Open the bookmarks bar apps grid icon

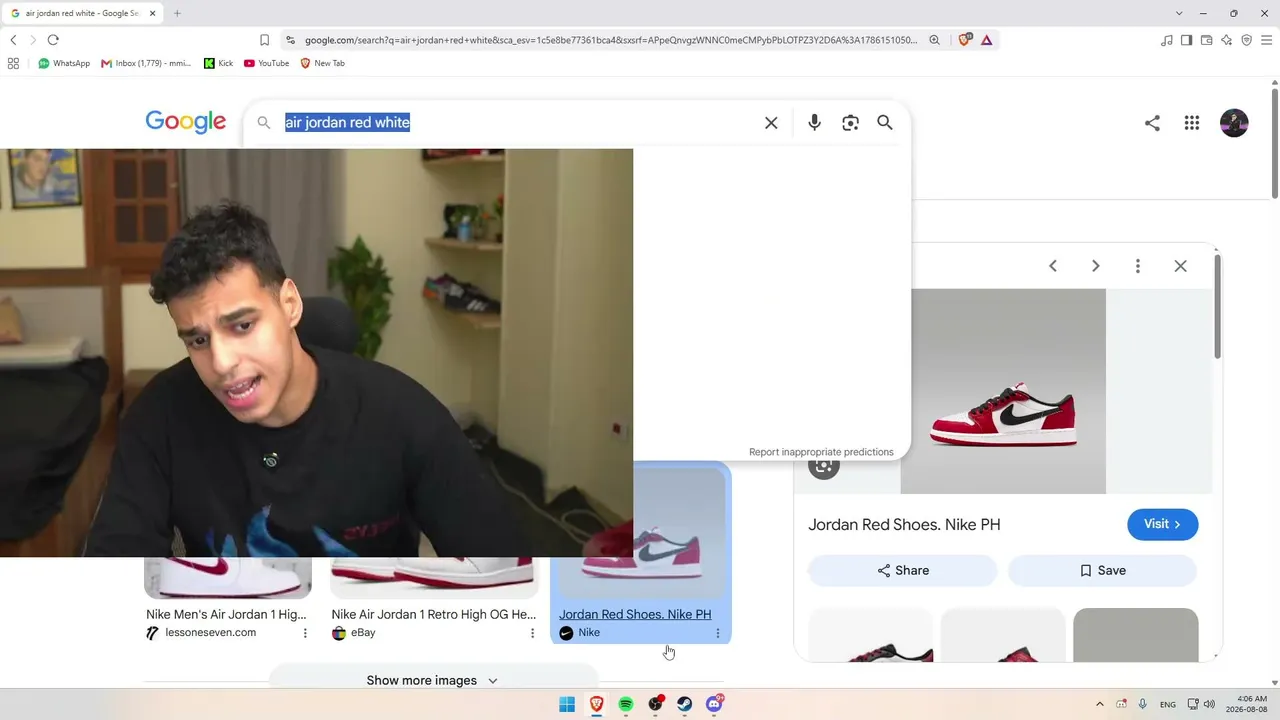(x=13, y=63)
